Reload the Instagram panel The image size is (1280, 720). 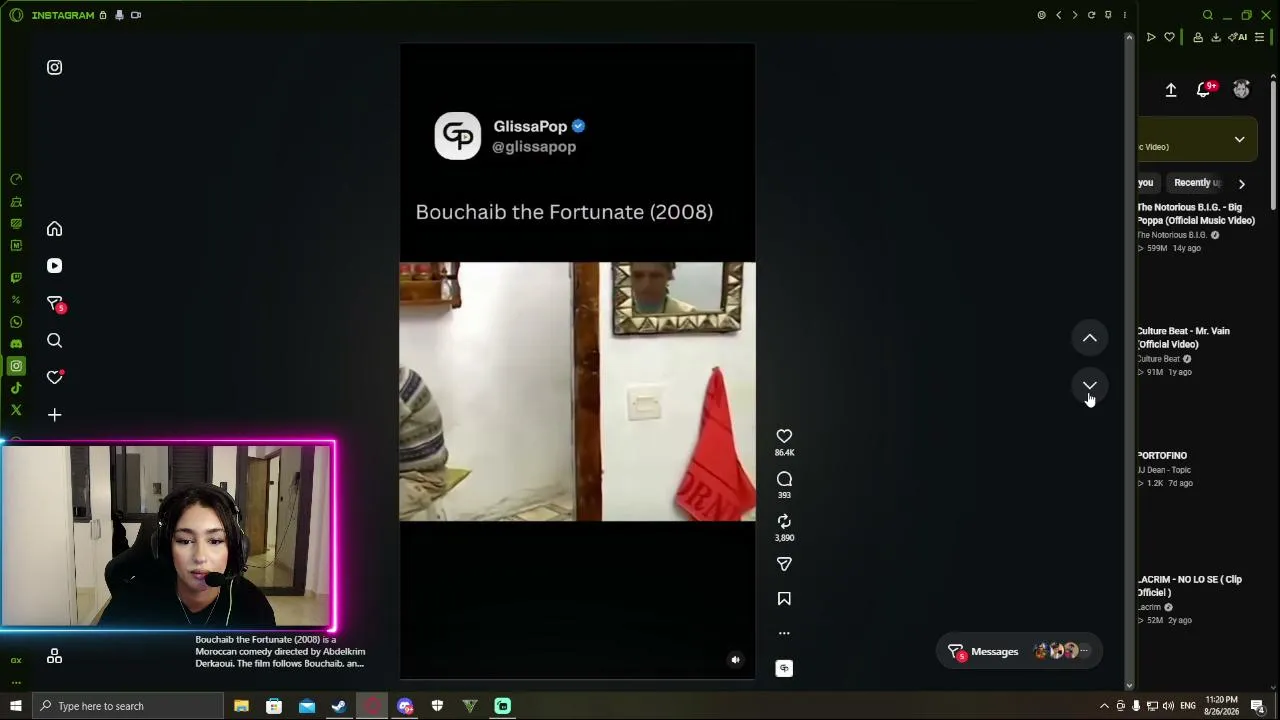tap(1091, 15)
